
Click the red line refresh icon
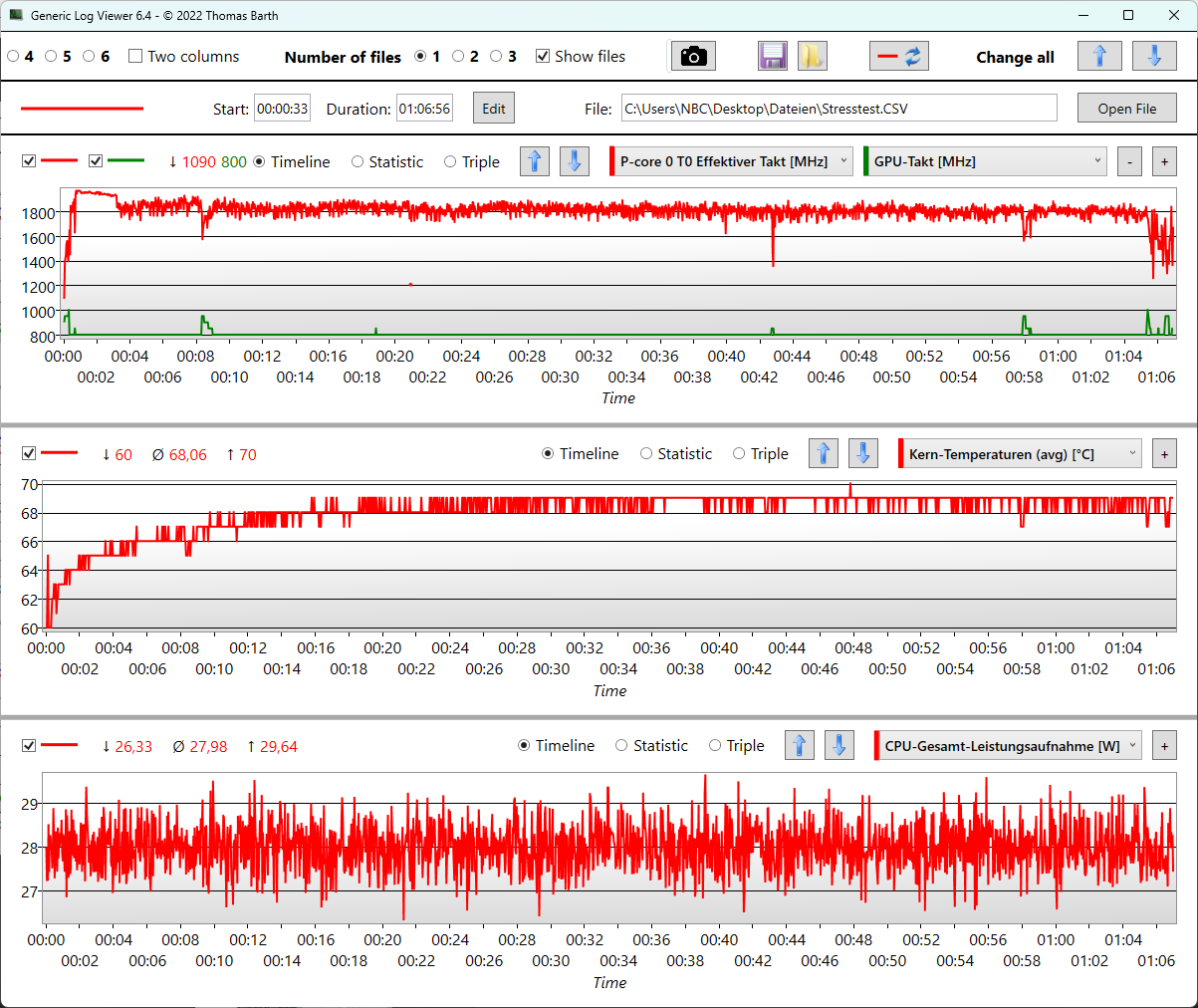click(898, 57)
